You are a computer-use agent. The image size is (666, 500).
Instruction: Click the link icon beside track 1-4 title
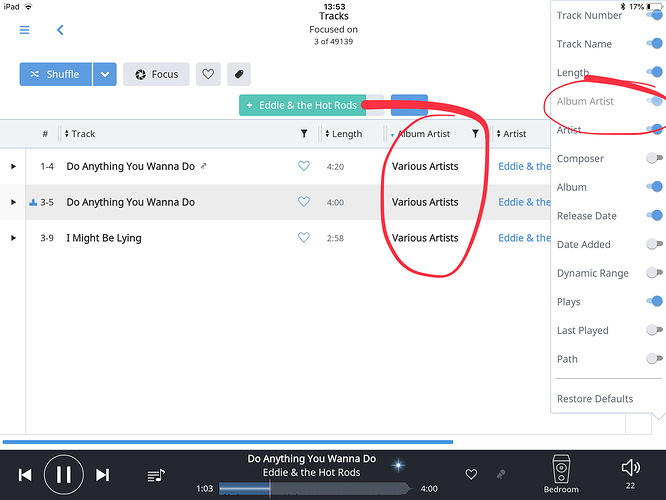click(203, 166)
